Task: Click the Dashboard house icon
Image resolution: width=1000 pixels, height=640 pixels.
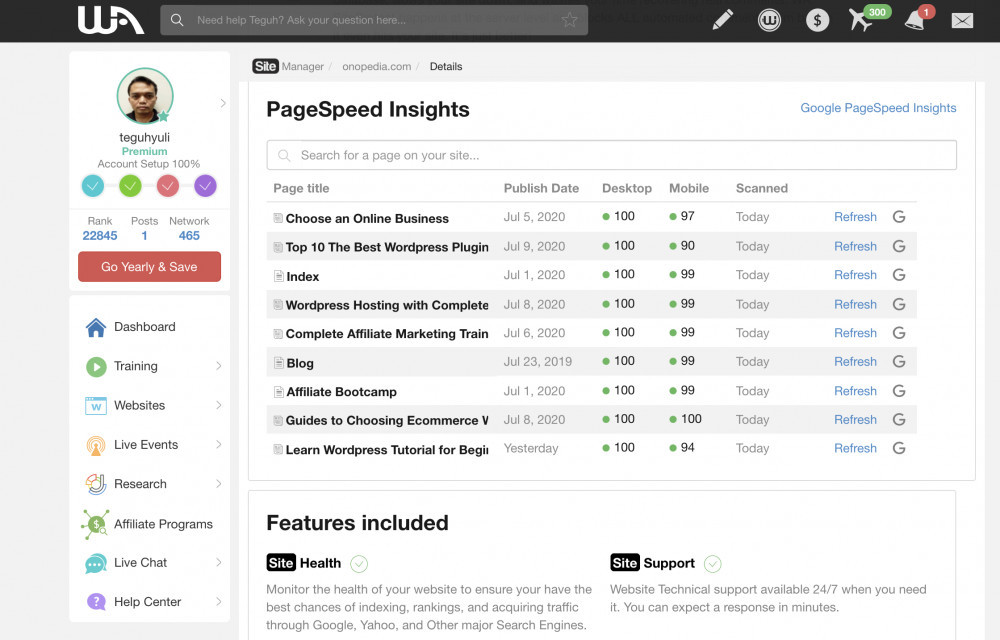Action: 96,327
